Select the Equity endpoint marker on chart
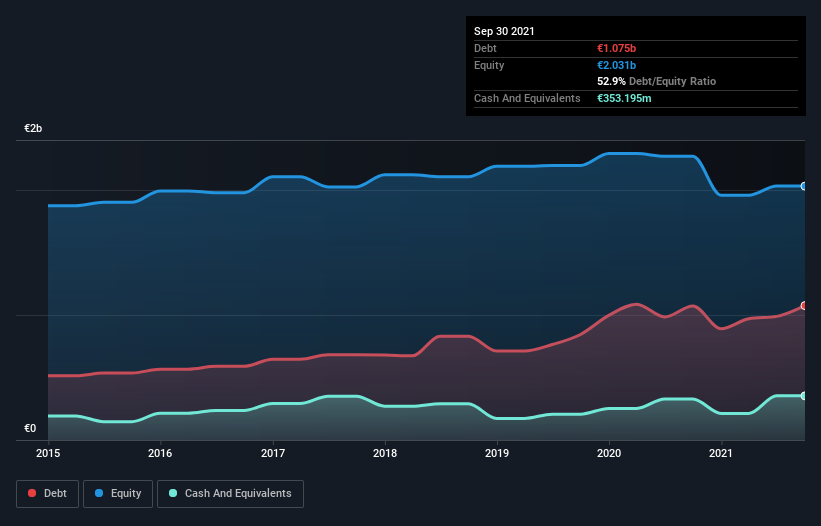 [804, 186]
